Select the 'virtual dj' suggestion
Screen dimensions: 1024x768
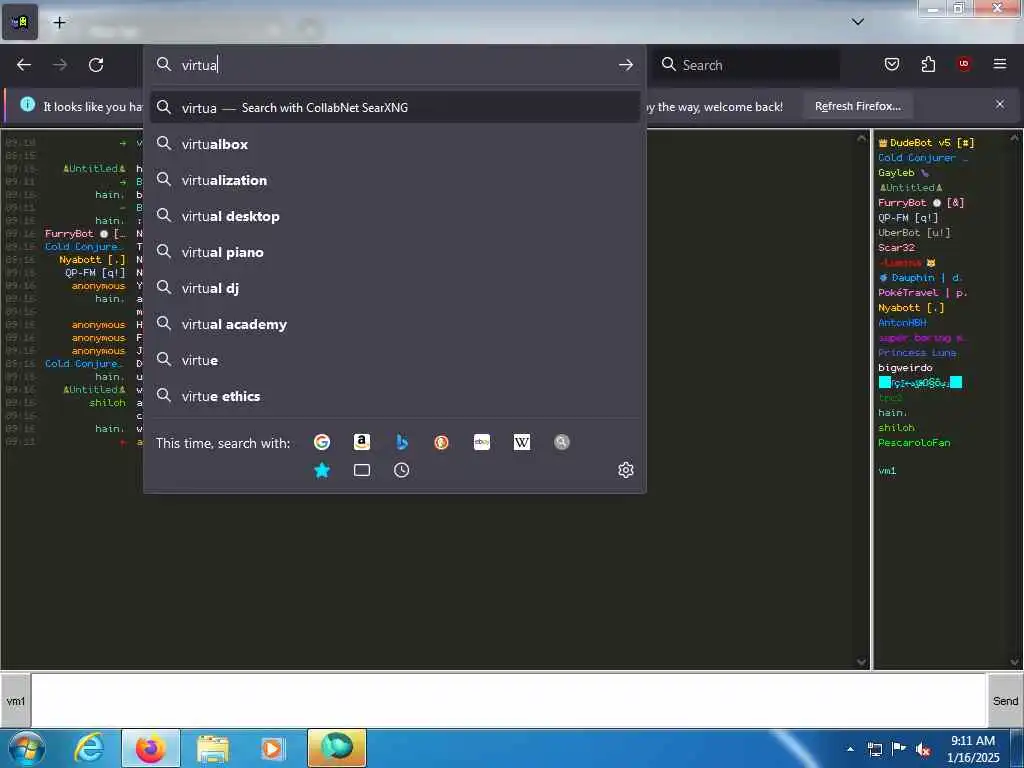pyautogui.click(x=395, y=287)
